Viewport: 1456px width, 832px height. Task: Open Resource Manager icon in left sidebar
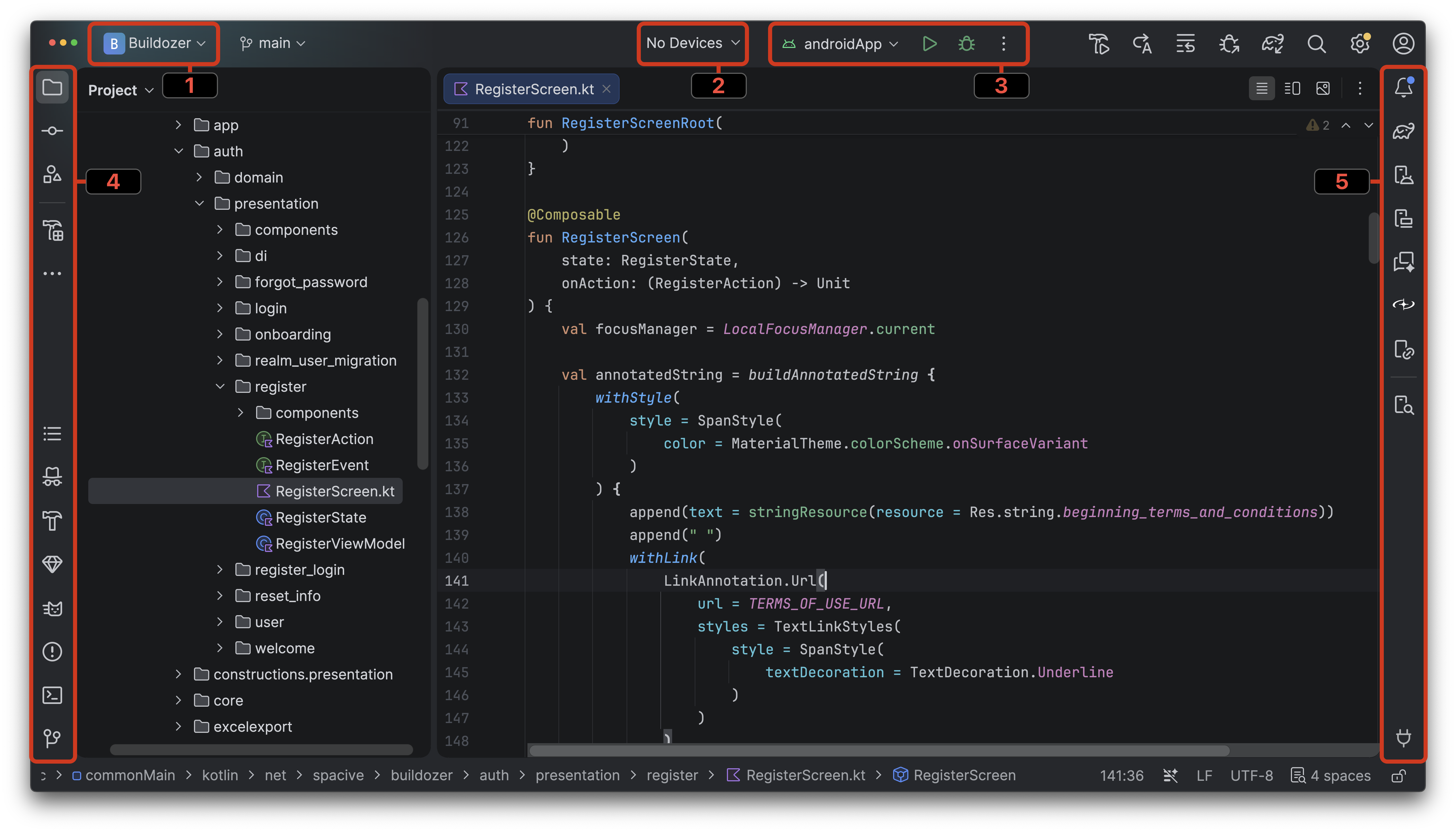pos(52,175)
